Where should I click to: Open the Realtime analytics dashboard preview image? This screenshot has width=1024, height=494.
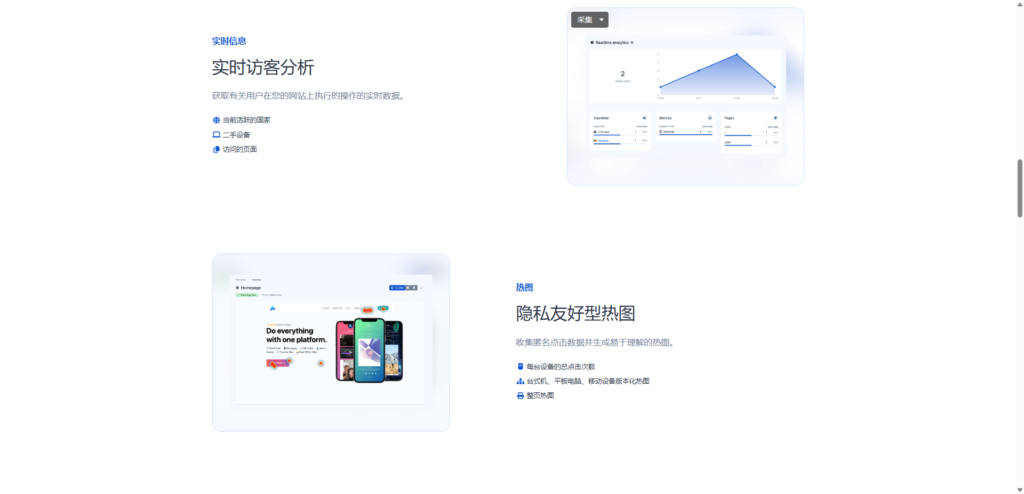click(x=685, y=97)
